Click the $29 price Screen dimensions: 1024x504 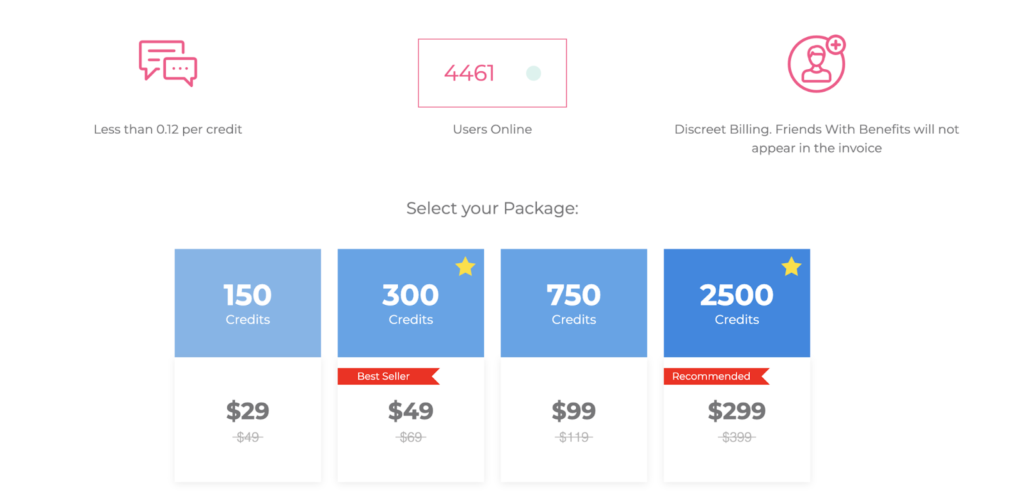[x=248, y=411]
